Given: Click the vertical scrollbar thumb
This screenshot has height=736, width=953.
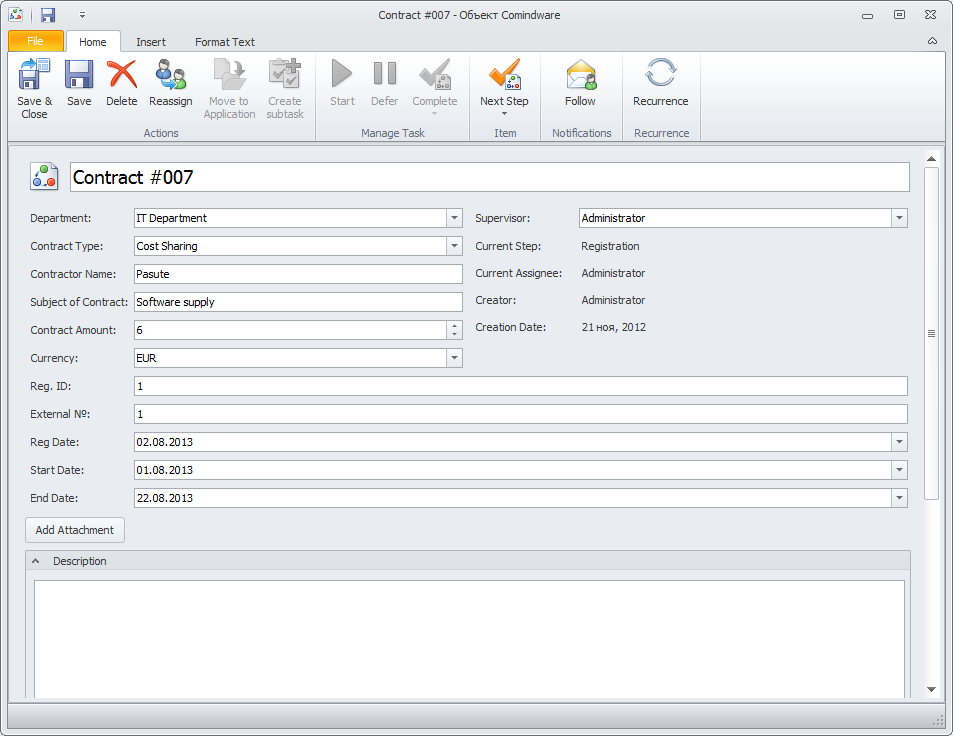Looking at the screenshot, I should (931, 333).
